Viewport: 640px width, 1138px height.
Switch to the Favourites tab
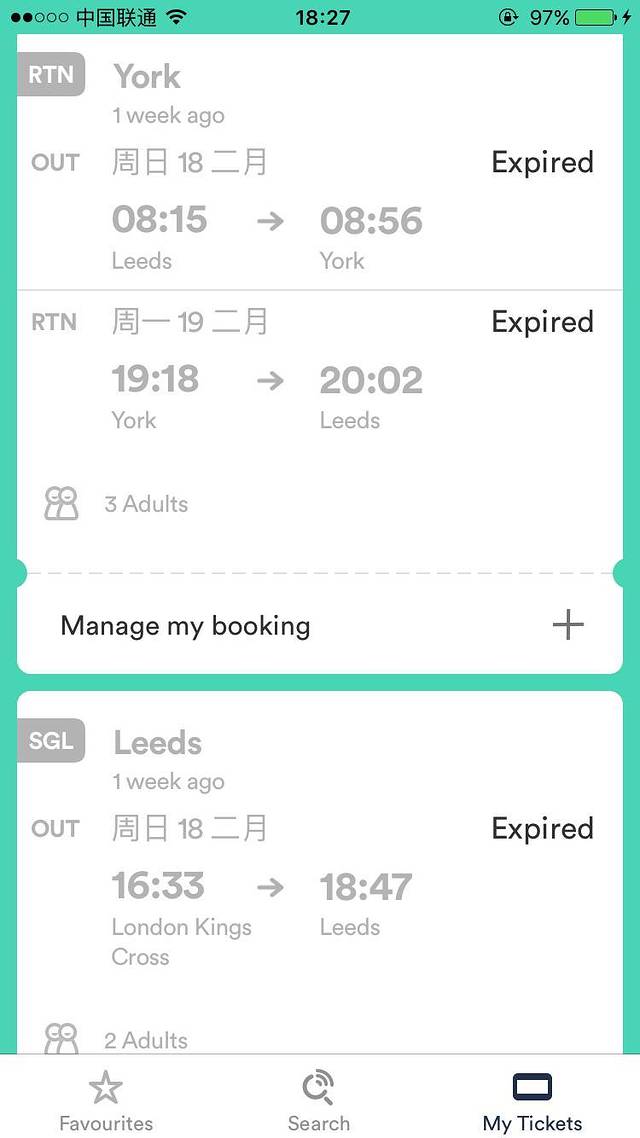pyautogui.click(x=106, y=1123)
